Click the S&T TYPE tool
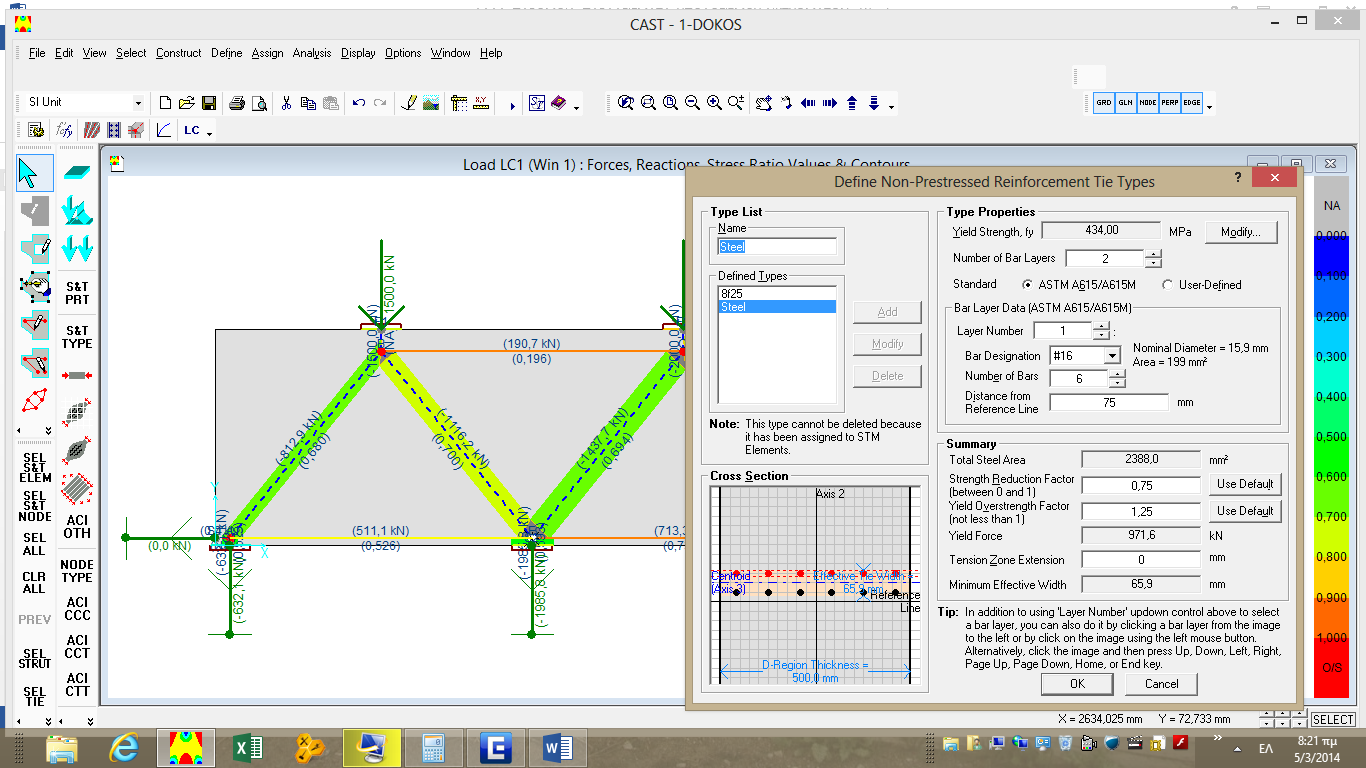Viewport: 1366px width, 768px height. coord(77,337)
